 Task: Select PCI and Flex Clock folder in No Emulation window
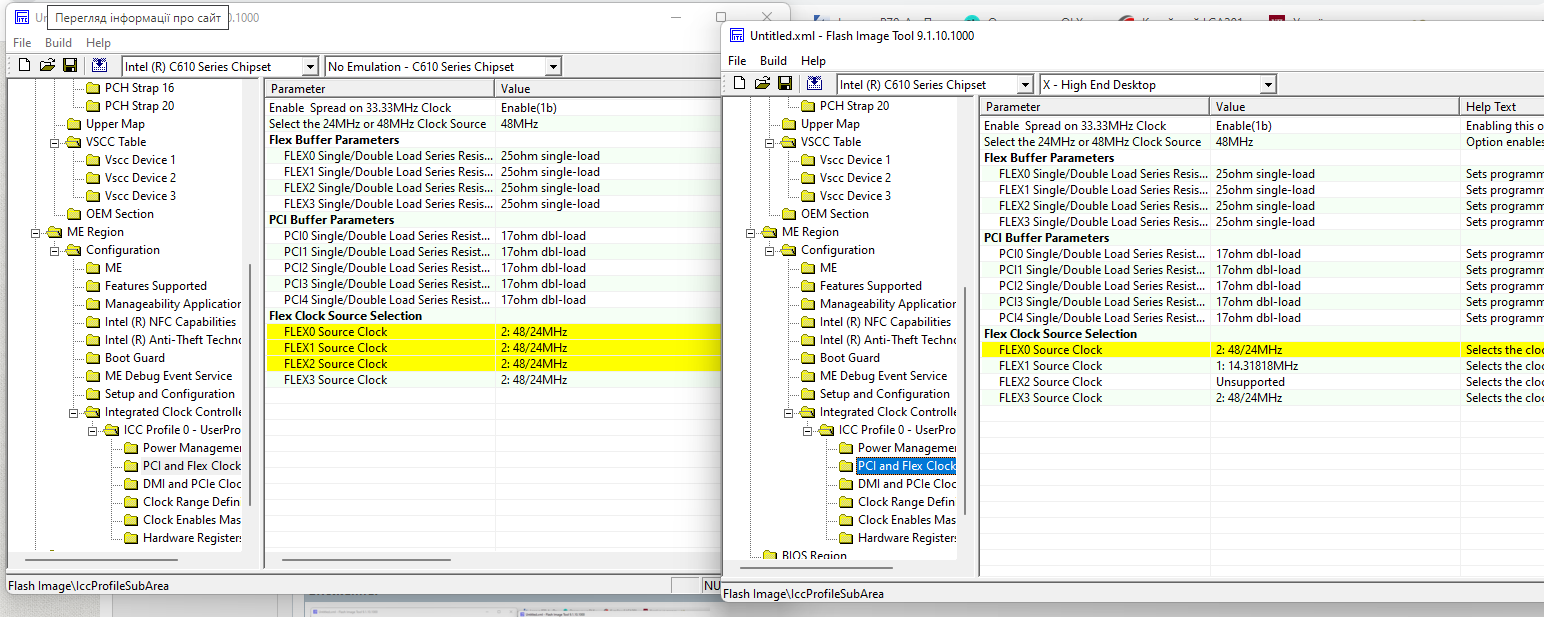click(192, 466)
